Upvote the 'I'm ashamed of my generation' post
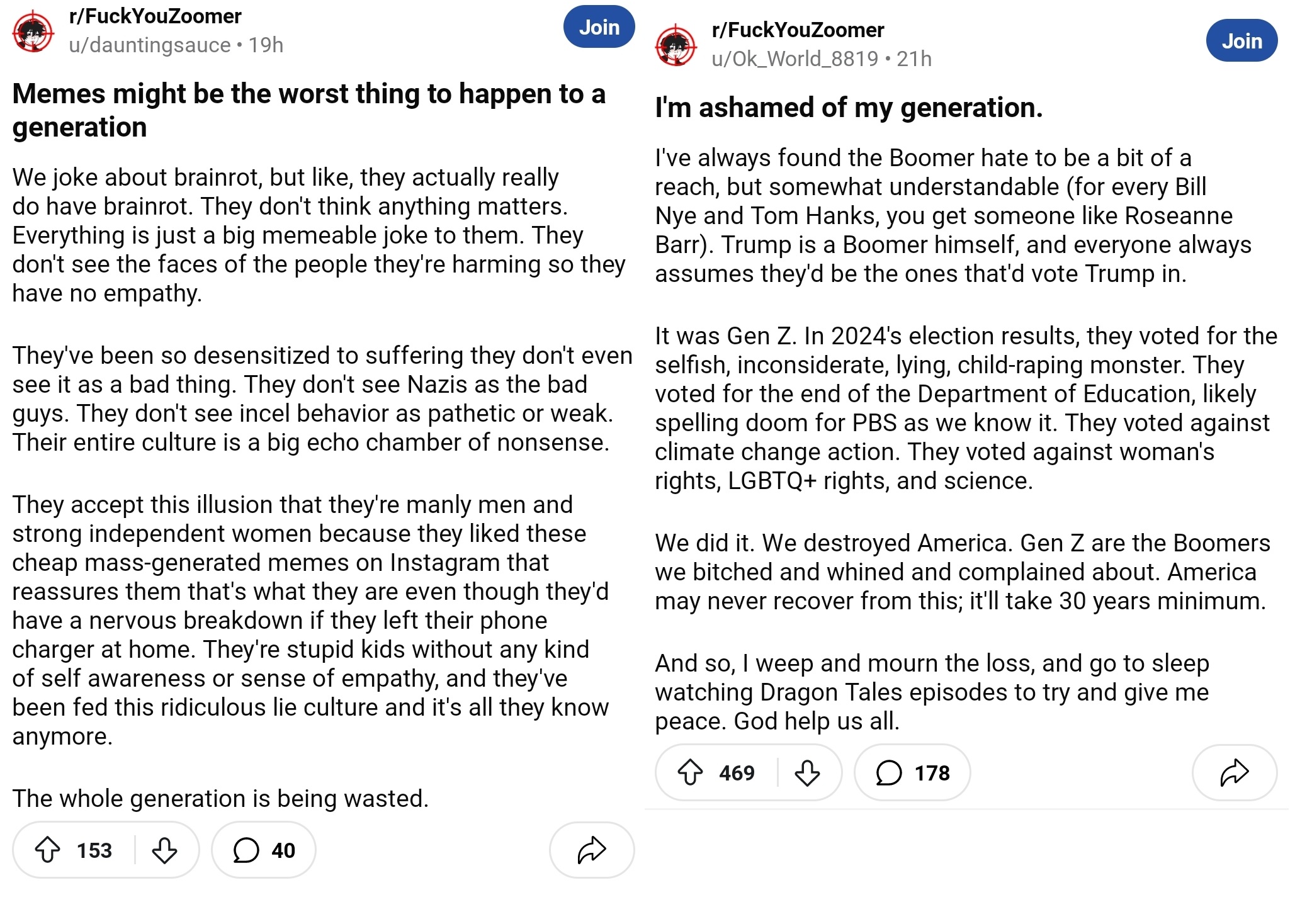 point(690,772)
